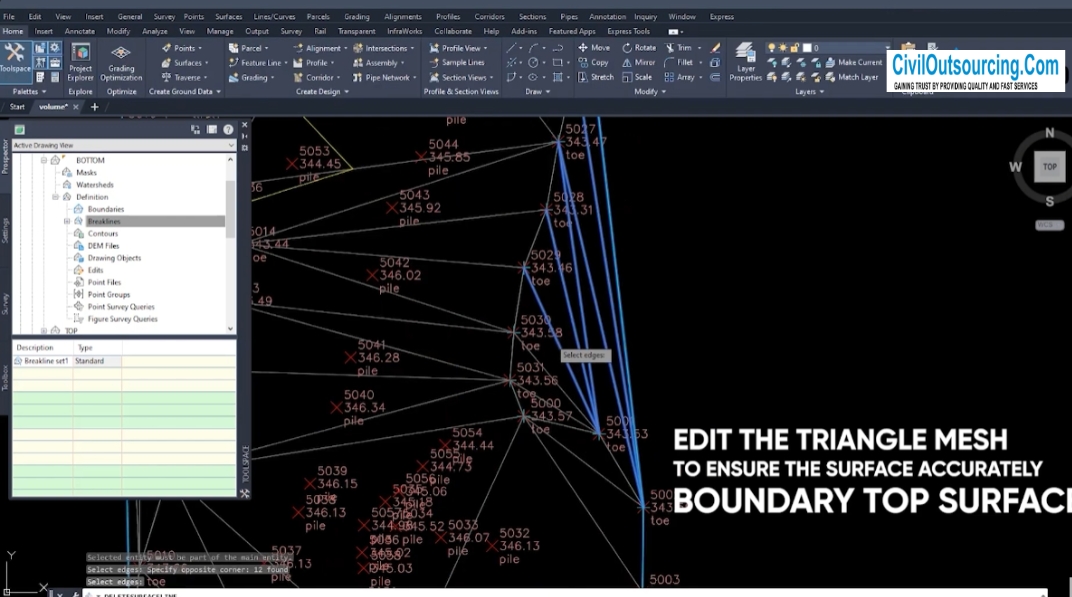Switch to the Annotate ribbon tab
This screenshot has width=1072, height=597.
pos(79,31)
